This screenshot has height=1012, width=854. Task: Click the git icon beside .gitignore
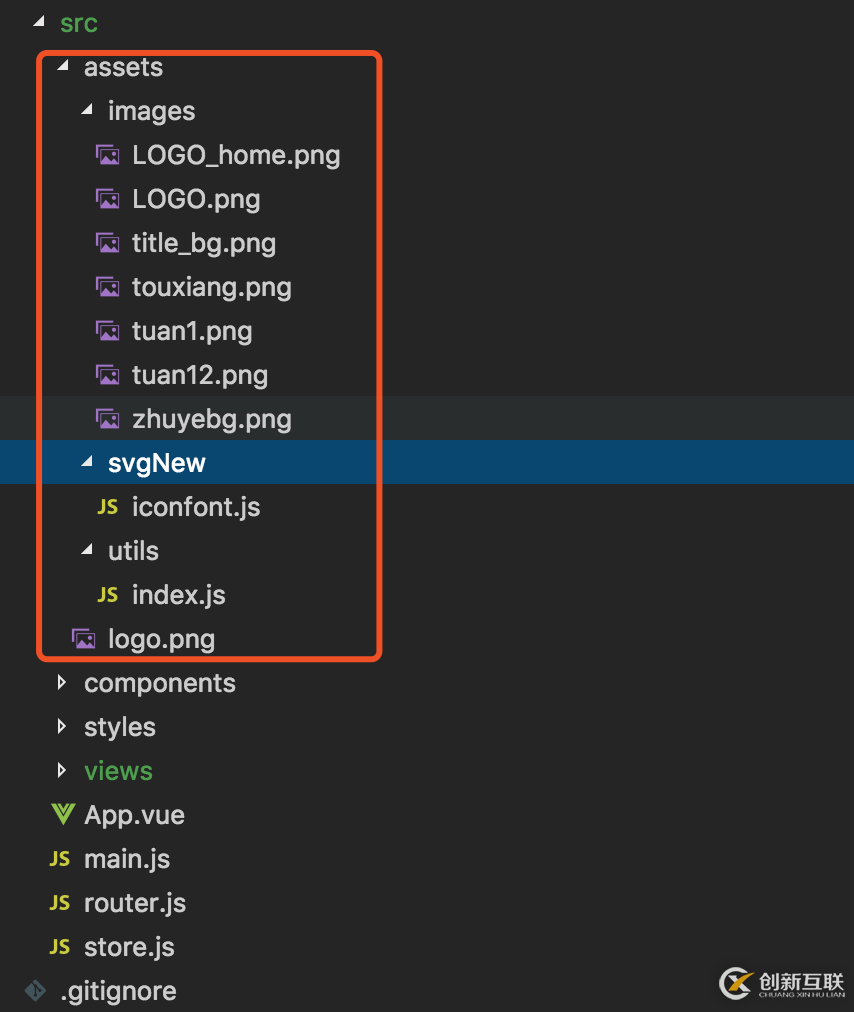tap(35, 990)
